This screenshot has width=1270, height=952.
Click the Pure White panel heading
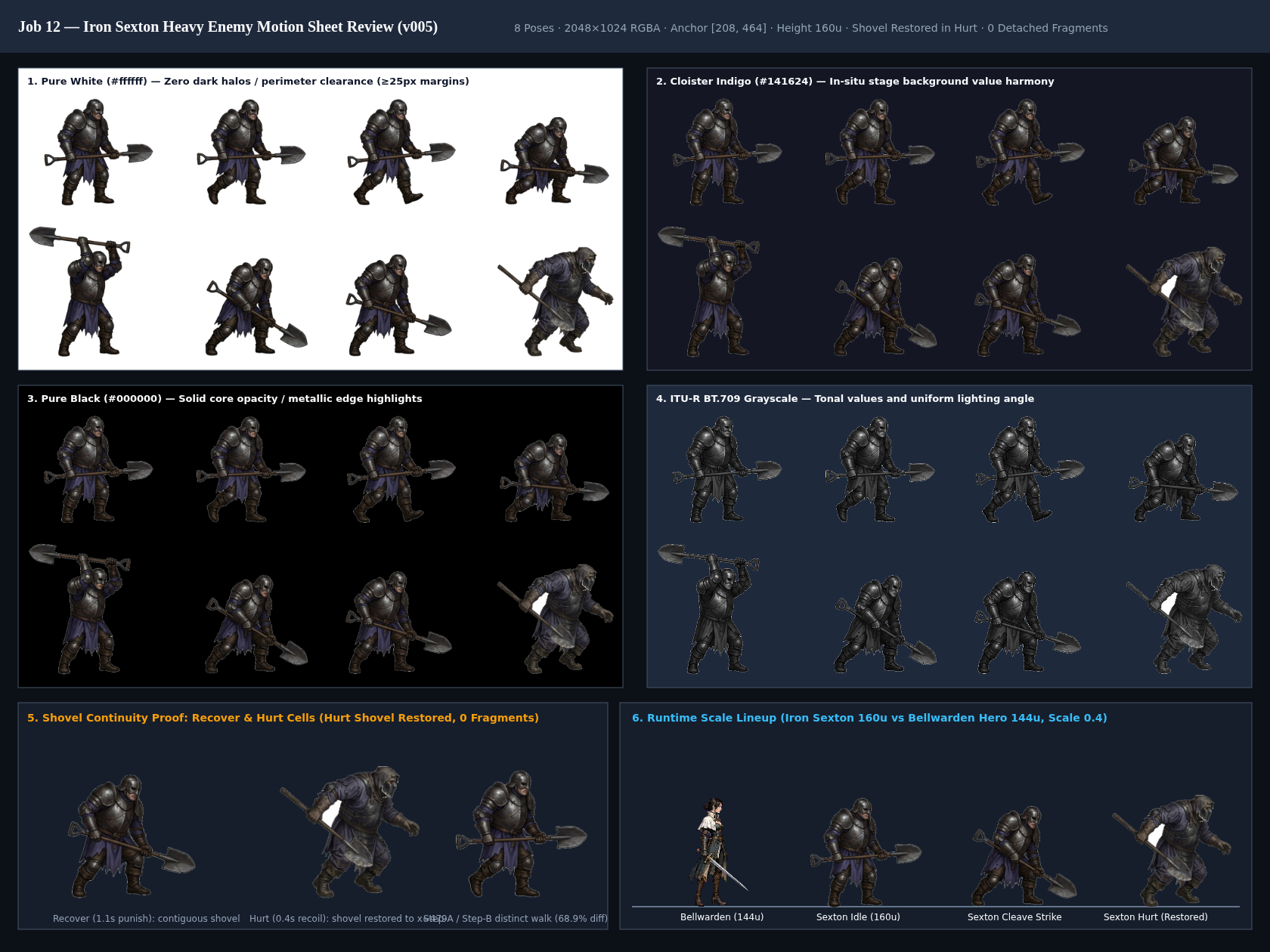[248, 82]
